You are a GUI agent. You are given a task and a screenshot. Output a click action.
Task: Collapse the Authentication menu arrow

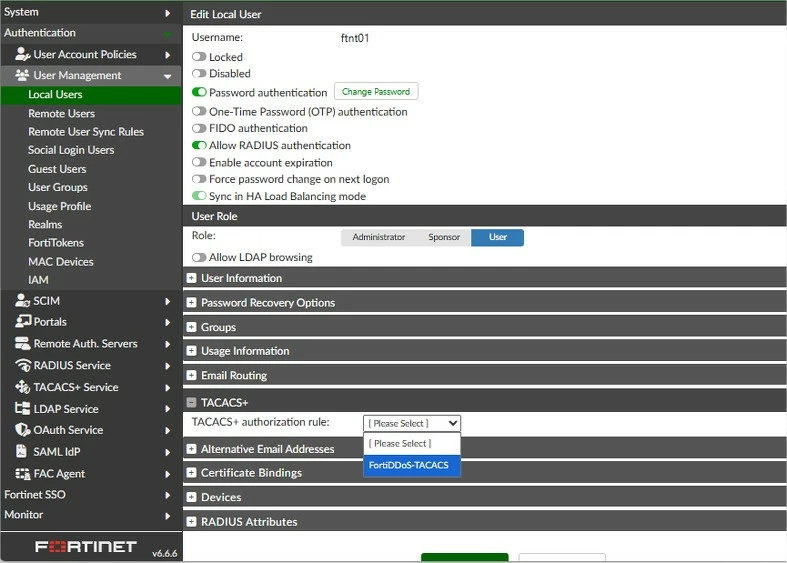click(168, 34)
